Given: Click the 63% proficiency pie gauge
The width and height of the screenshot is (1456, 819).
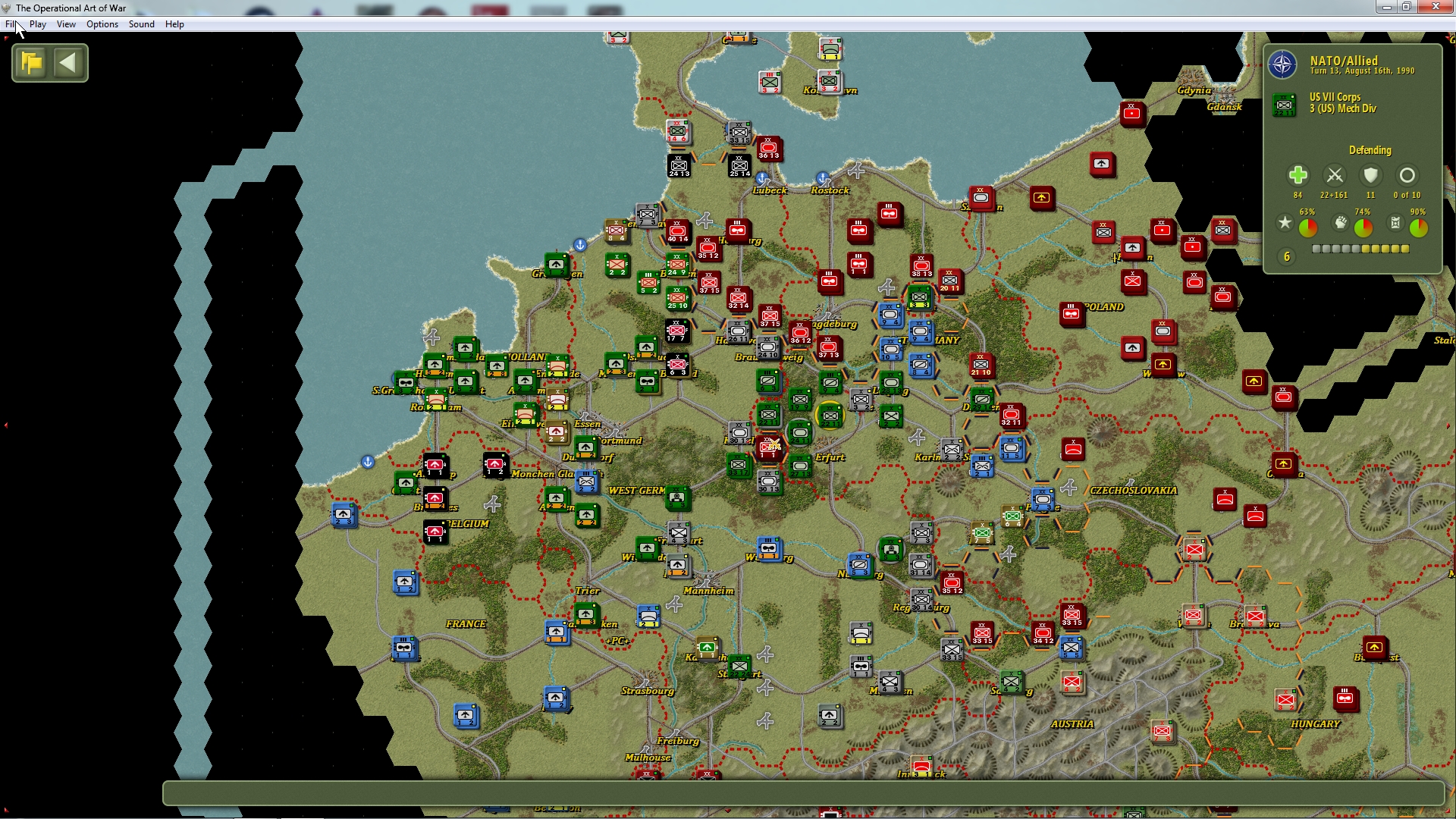Looking at the screenshot, I should tap(1308, 227).
